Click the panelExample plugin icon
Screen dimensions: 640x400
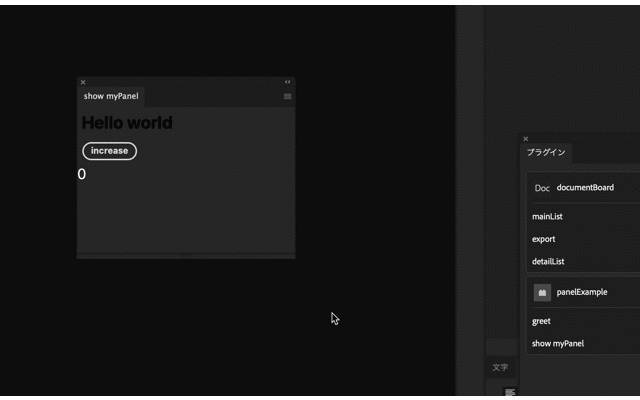coord(542,292)
